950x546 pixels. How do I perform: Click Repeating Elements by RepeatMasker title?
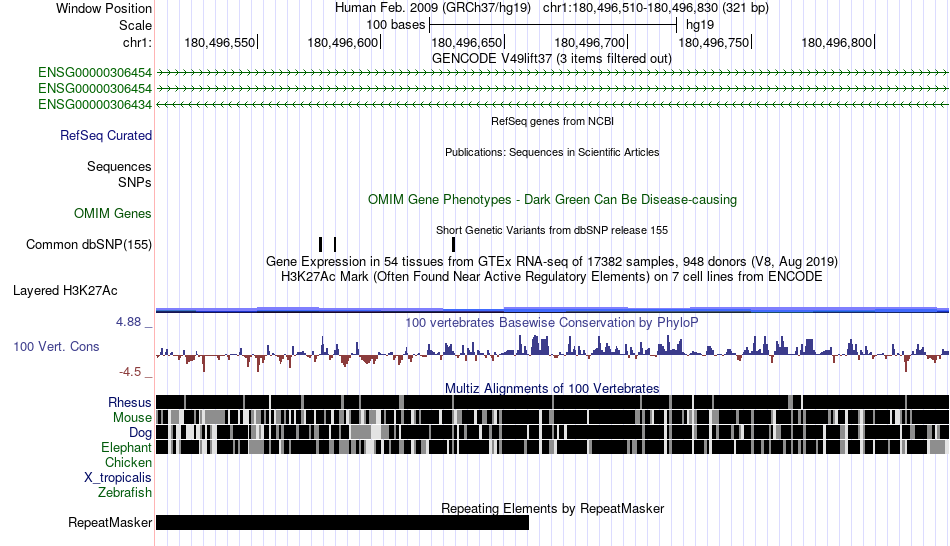[x=553, y=508]
